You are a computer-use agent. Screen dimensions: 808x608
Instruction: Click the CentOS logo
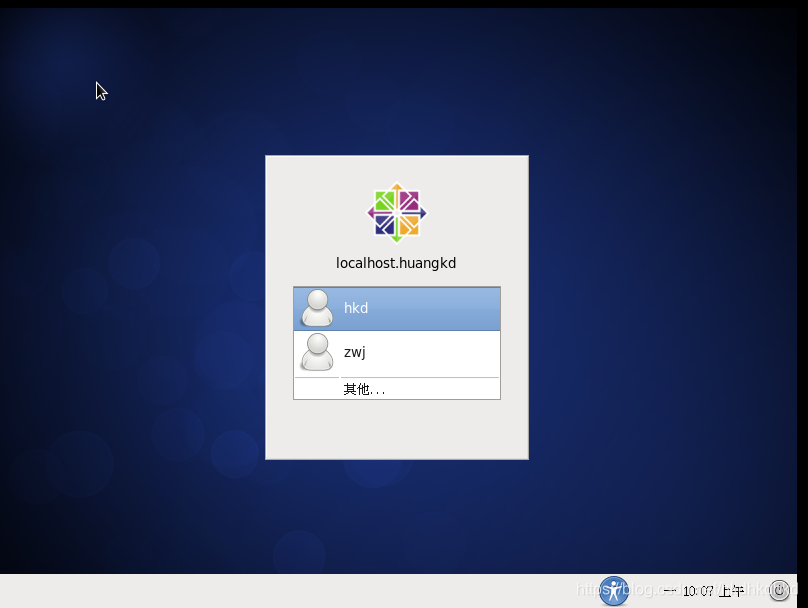[397, 212]
